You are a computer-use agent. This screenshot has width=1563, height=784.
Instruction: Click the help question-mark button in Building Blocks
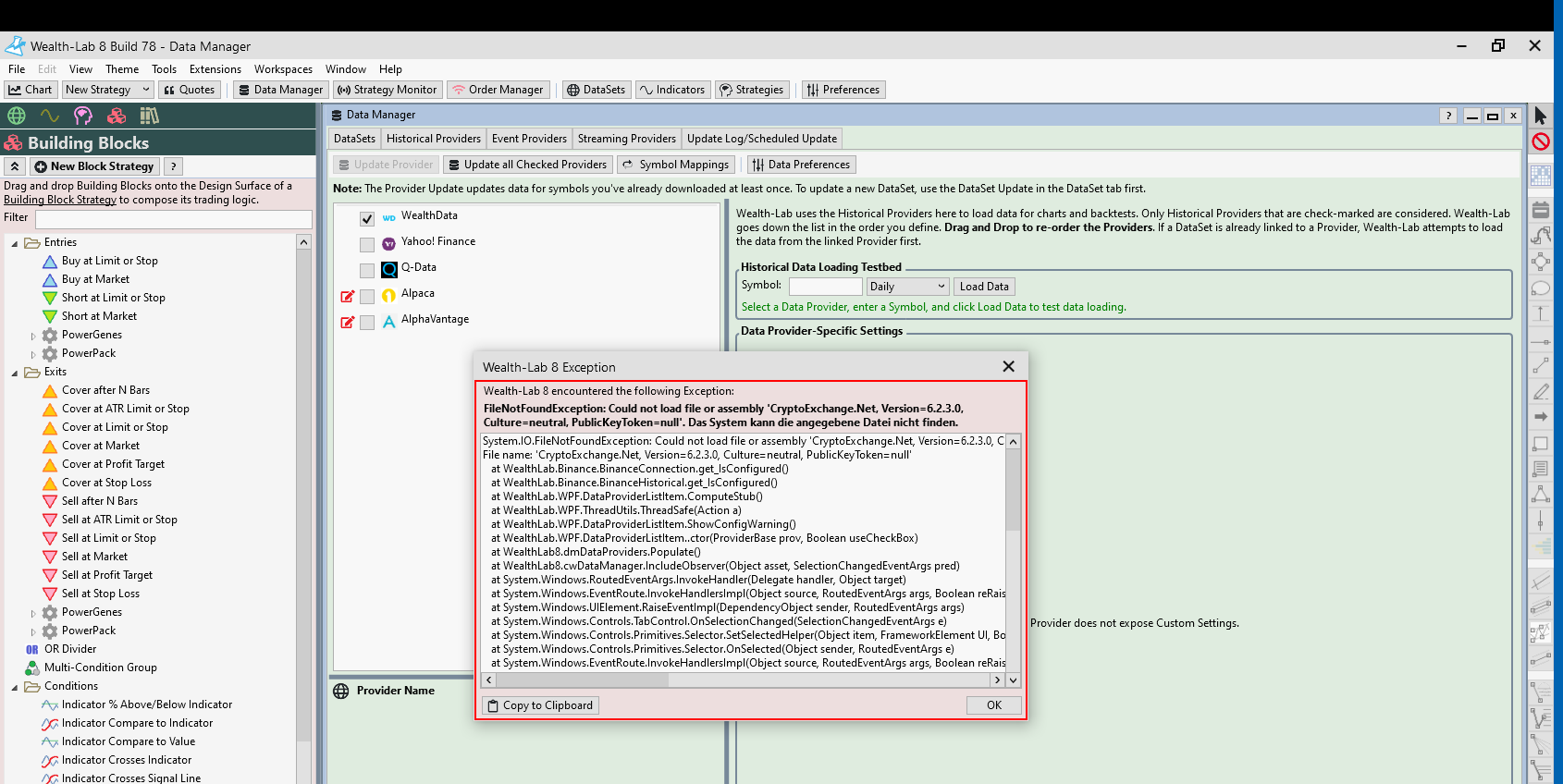(173, 166)
